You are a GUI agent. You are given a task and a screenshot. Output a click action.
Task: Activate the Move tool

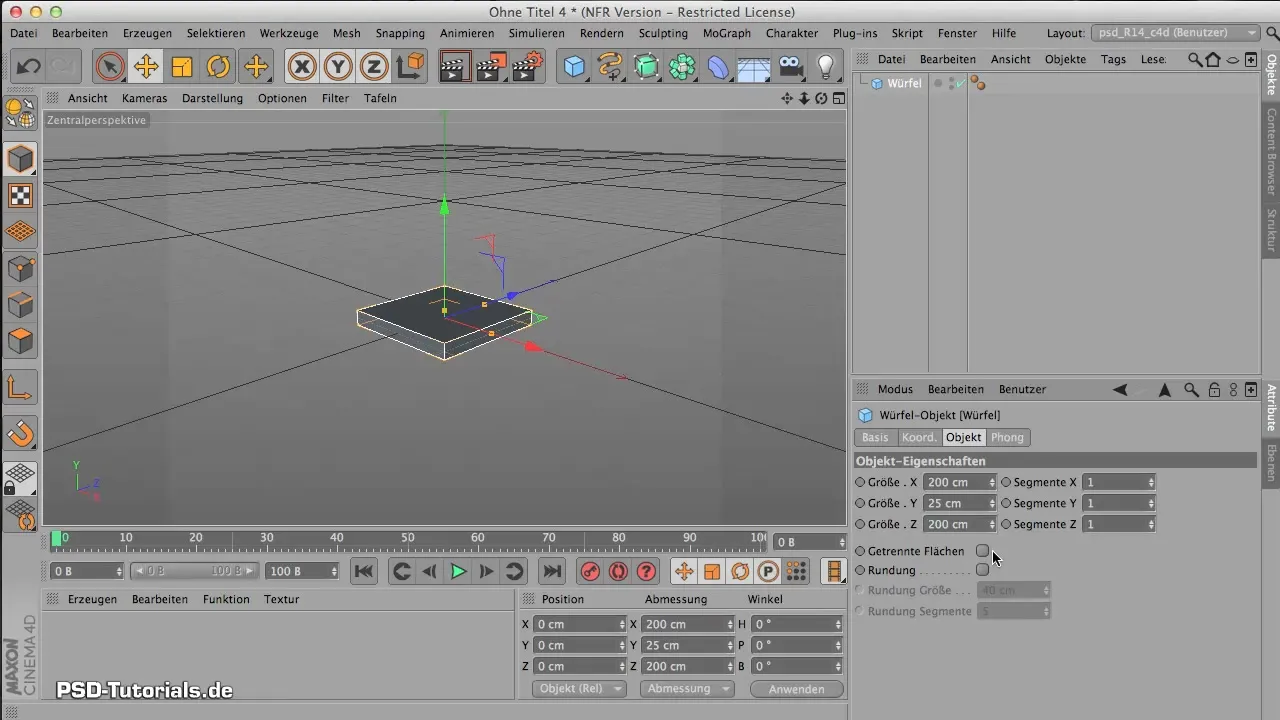146,67
